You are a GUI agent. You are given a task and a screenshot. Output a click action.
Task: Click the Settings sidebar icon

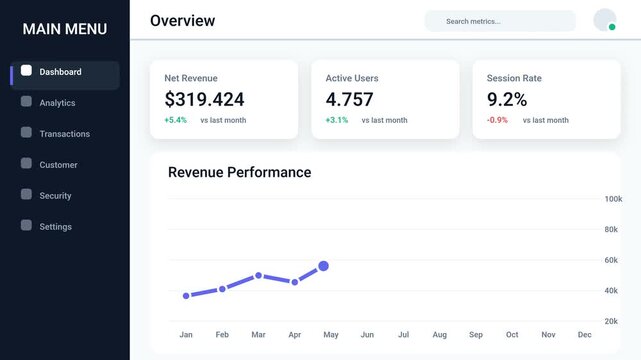click(x=26, y=225)
